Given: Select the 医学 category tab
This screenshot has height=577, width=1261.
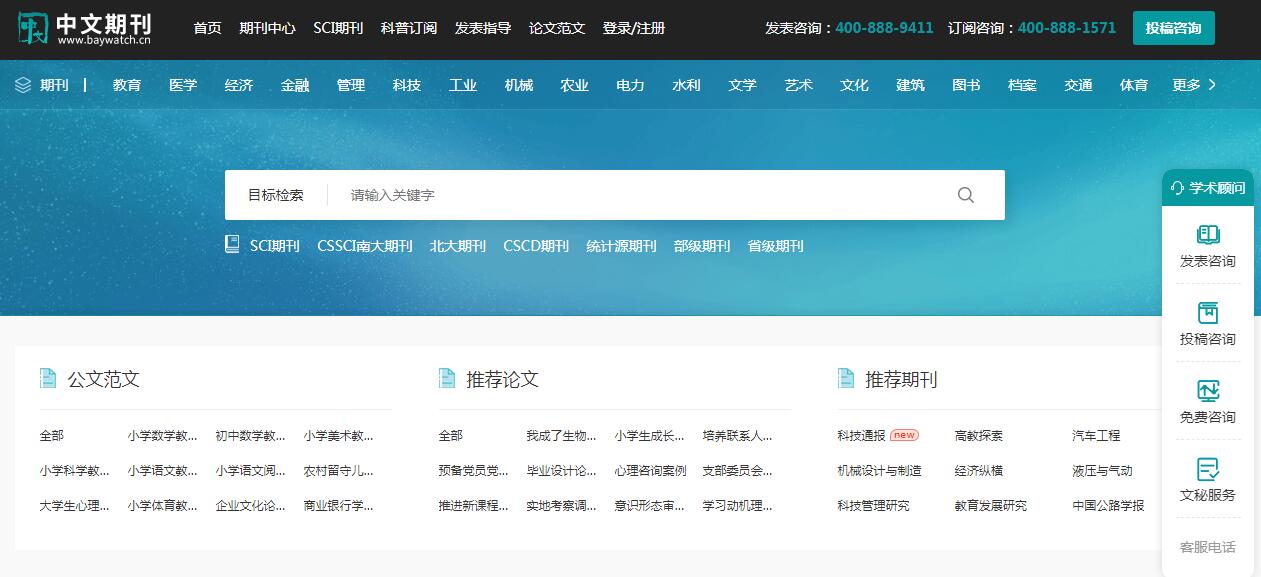Looking at the screenshot, I should pyautogui.click(x=183, y=85).
